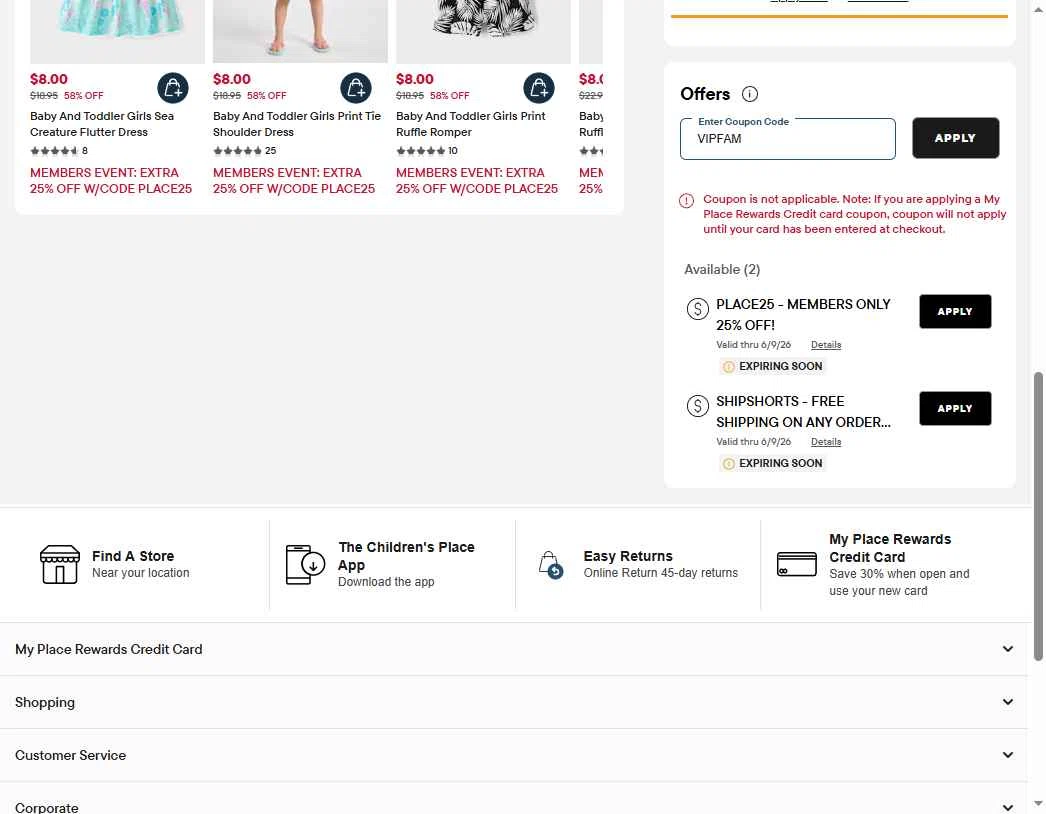Viewport: 1046px width, 814px height.
Task: Click PLACE25 expiring soon clock icon
Action: [728, 367]
